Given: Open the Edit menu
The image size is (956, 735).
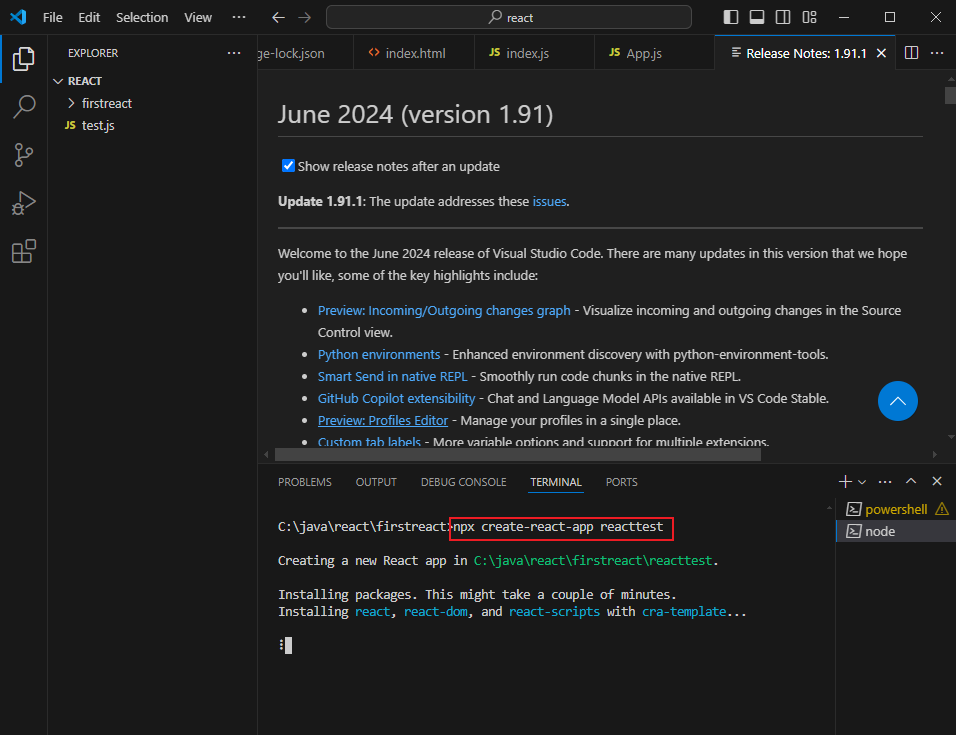Looking at the screenshot, I should coord(89,17).
